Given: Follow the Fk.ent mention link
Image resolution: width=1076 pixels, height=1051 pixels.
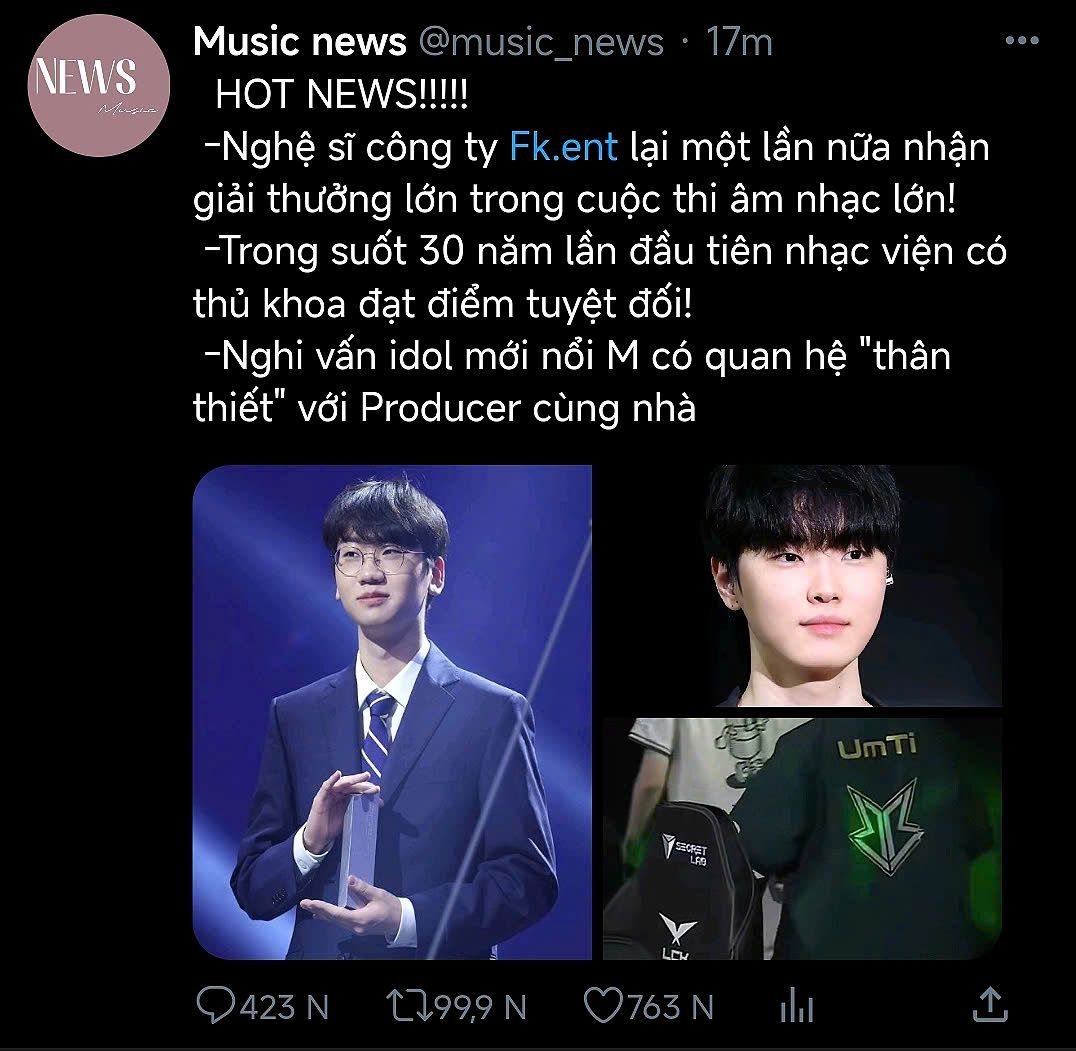Looking at the screenshot, I should coord(563,147).
